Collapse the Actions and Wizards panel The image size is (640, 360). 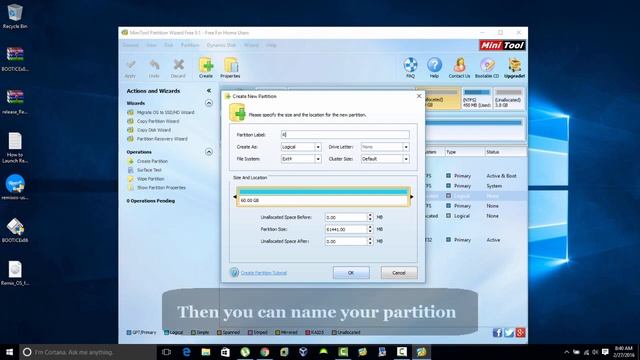(x=209, y=91)
